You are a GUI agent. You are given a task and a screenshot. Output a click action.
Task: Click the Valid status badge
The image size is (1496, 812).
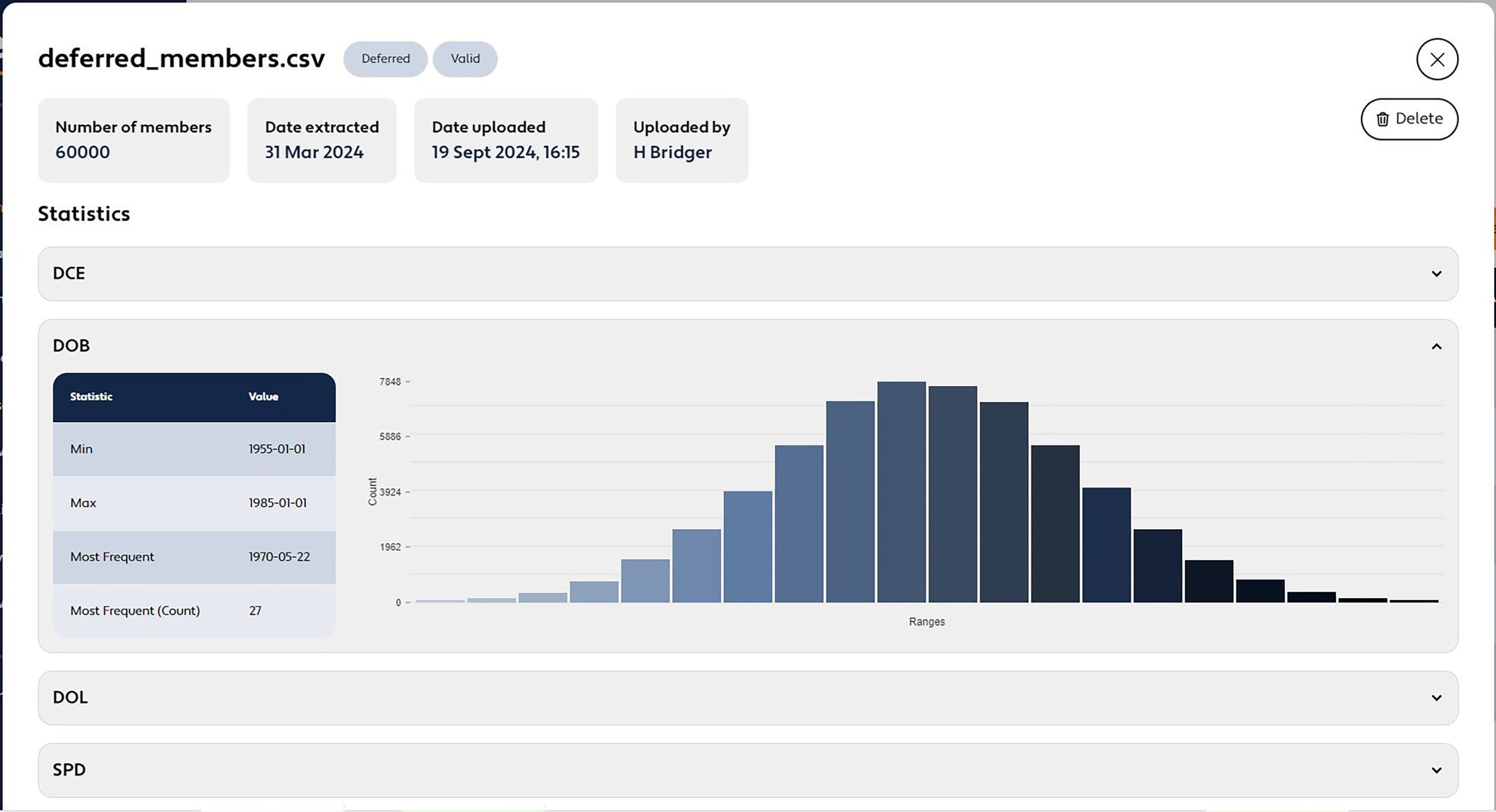point(465,58)
